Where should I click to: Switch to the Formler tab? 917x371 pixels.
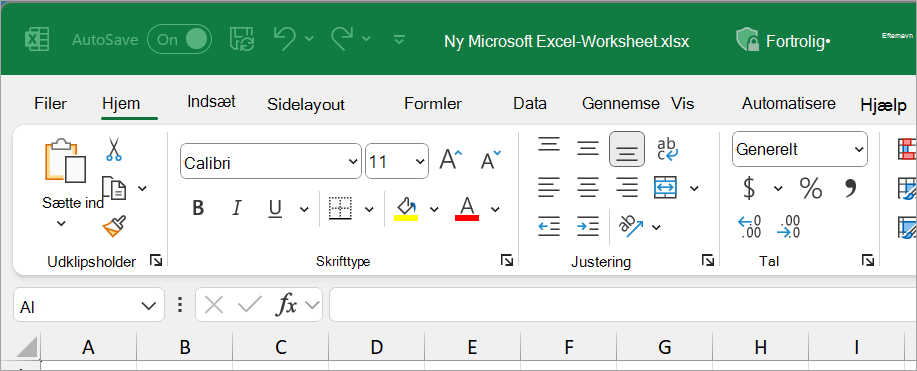[433, 104]
